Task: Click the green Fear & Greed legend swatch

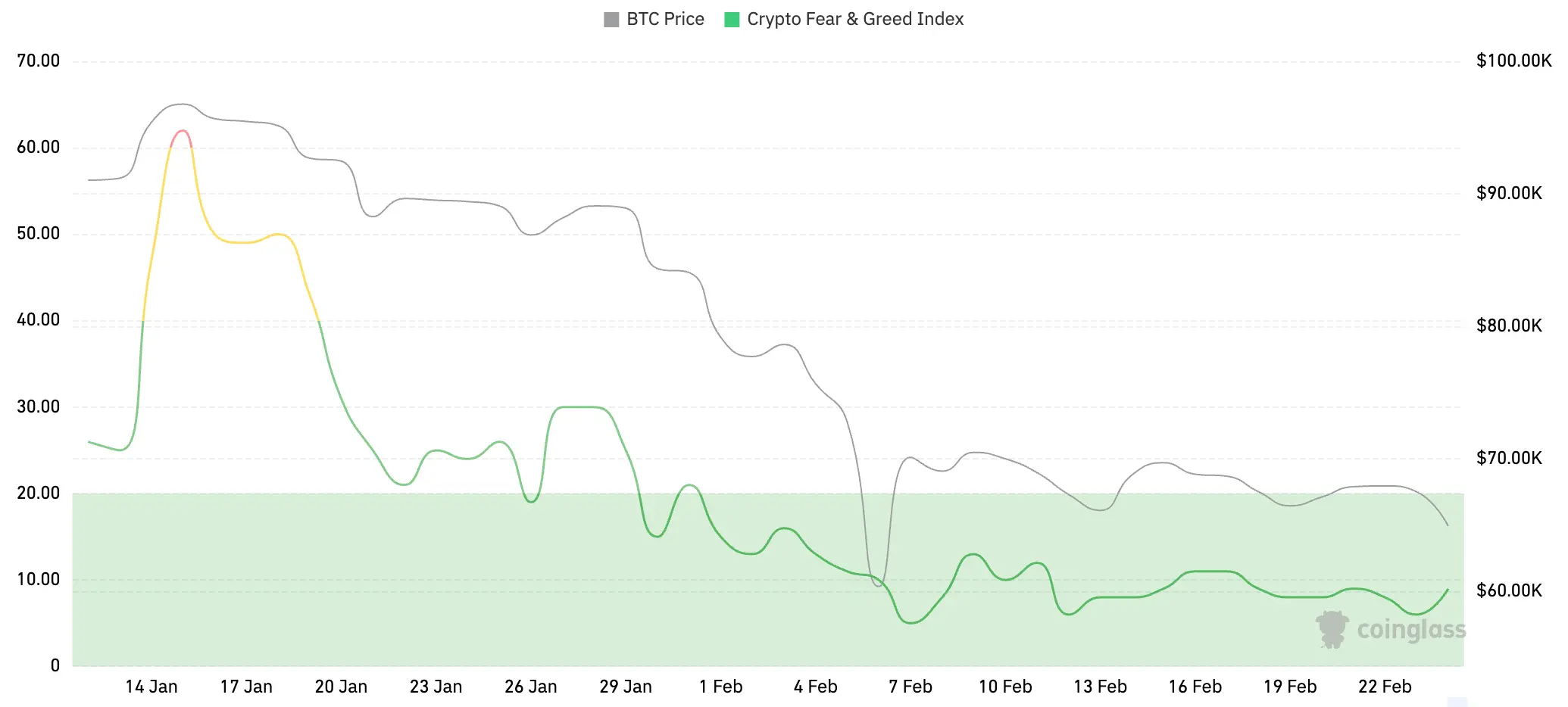Action: click(x=732, y=20)
